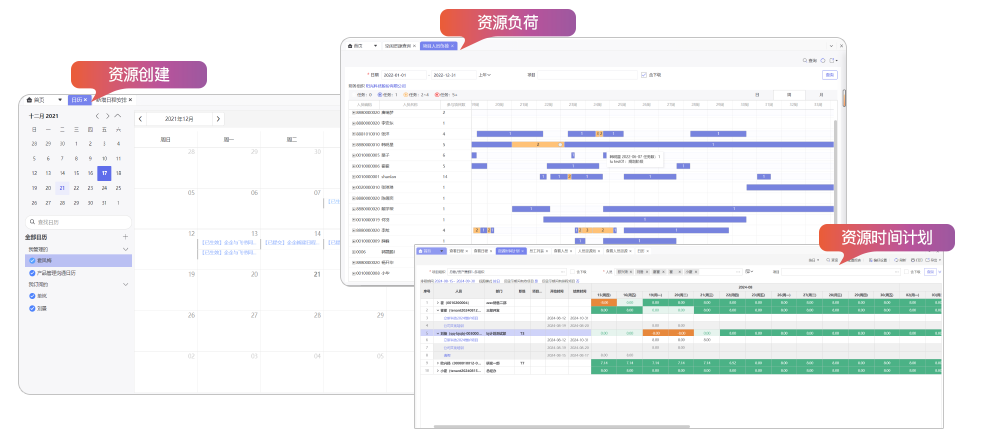This screenshot has width=1000, height=441.
Task: Toggle the 含下级 checkbox in resource load
Action: [643, 75]
